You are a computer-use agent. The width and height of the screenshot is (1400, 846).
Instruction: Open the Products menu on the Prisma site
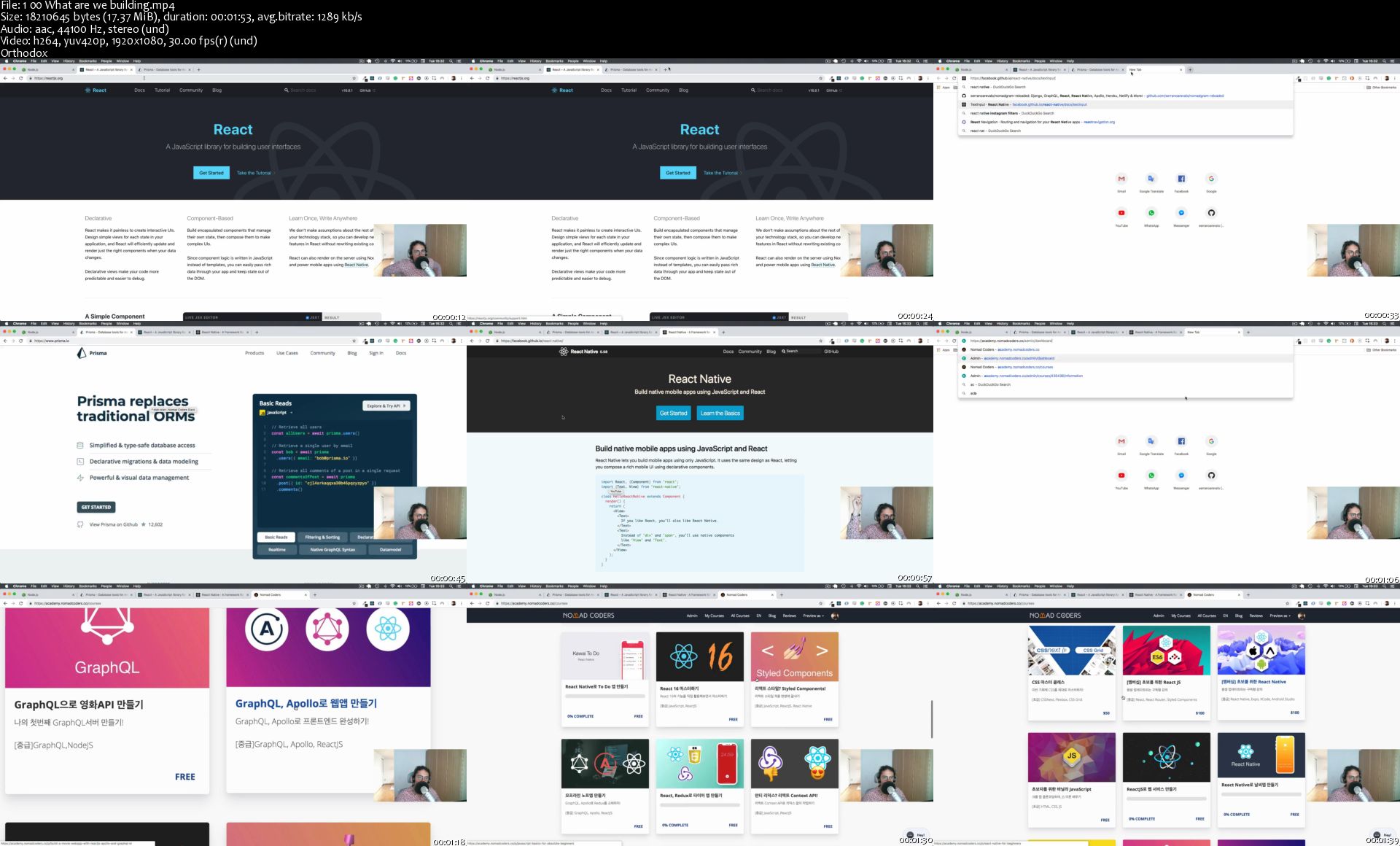(254, 353)
